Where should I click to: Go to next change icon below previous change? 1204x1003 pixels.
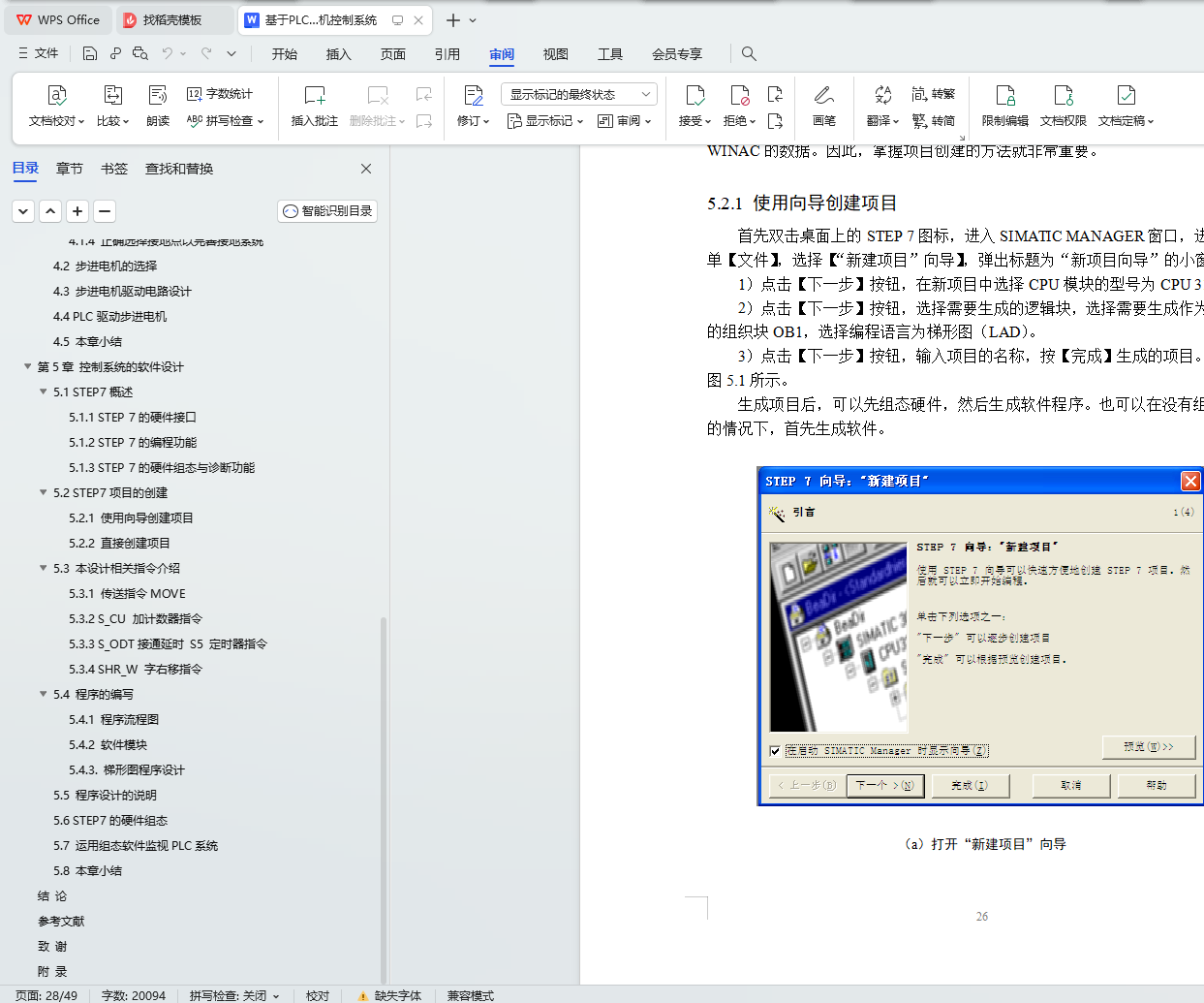(775, 121)
